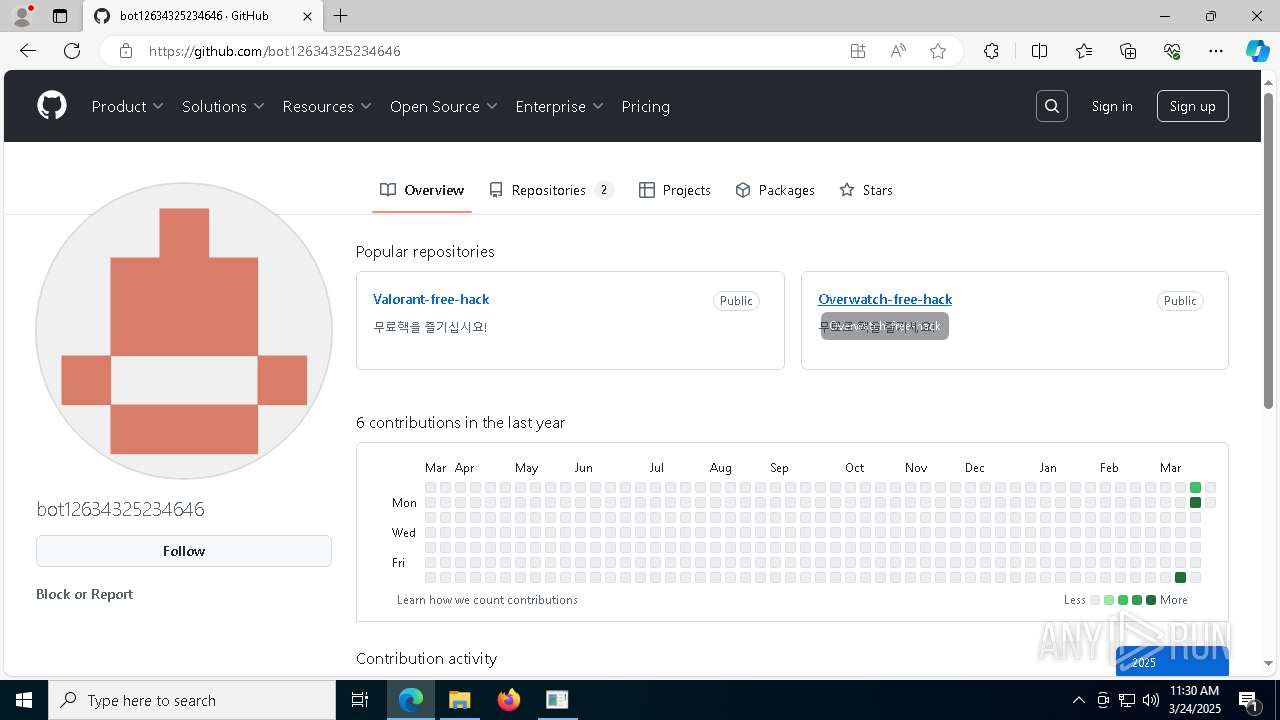Select the 2025 contribution year
The image size is (1280, 720).
tap(1172, 661)
